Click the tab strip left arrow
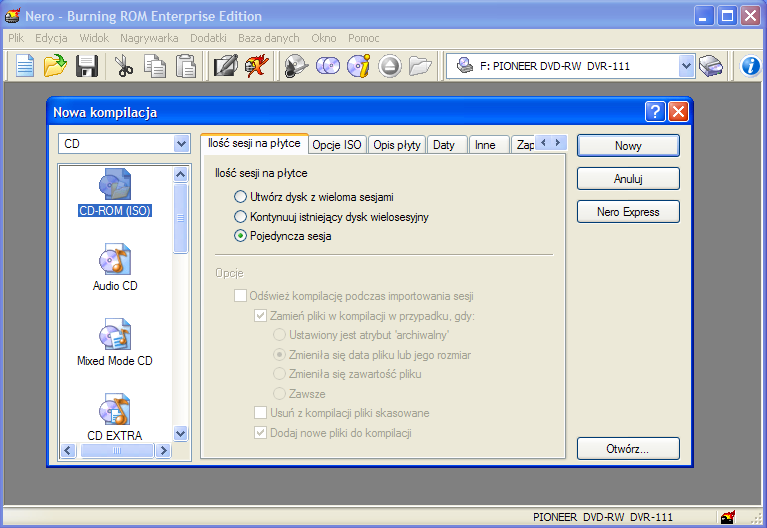Screen dimensions: 767x528 543,142
